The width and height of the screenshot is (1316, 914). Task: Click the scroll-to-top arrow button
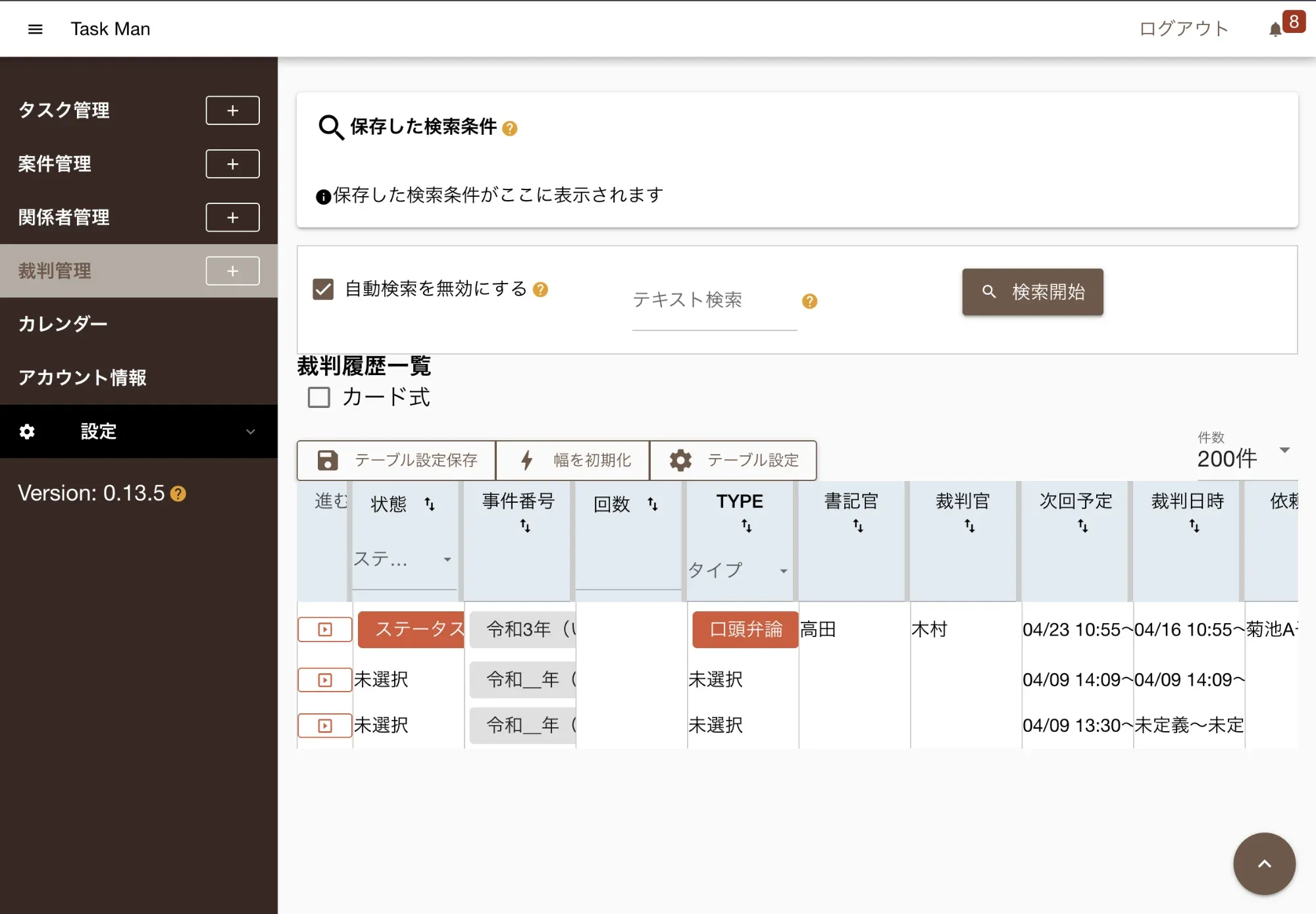pos(1263,863)
